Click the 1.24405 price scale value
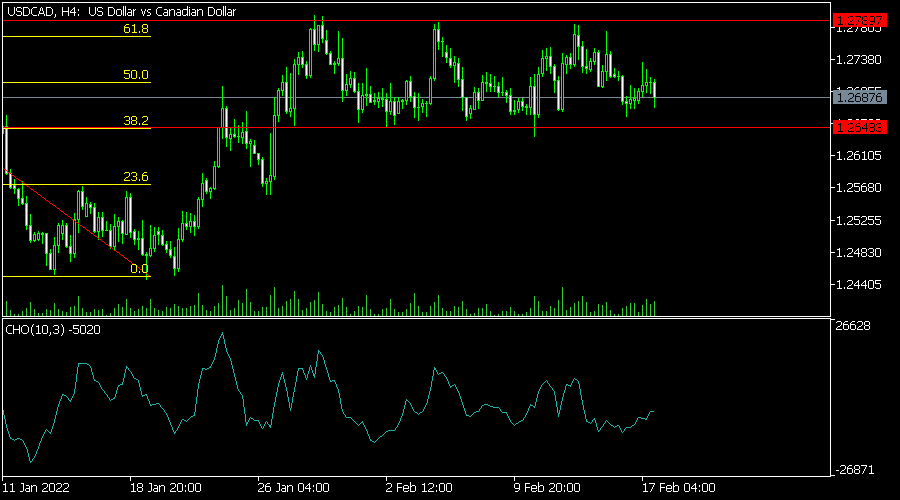Image resolution: width=900 pixels, height=500 pixels. pyautogui.click(x=859, y=285)
